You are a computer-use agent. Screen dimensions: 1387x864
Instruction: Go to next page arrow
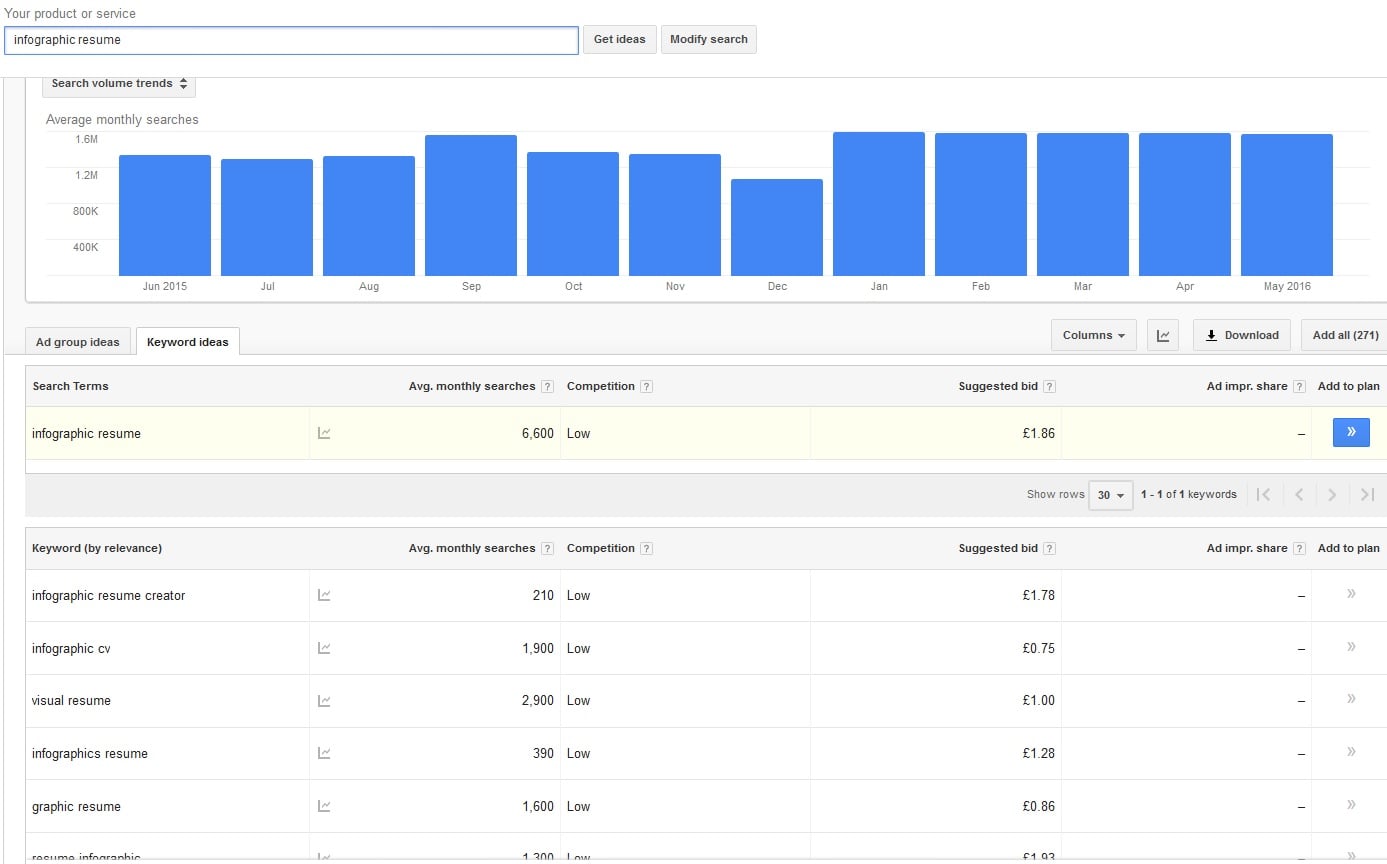coord(1331,495)
